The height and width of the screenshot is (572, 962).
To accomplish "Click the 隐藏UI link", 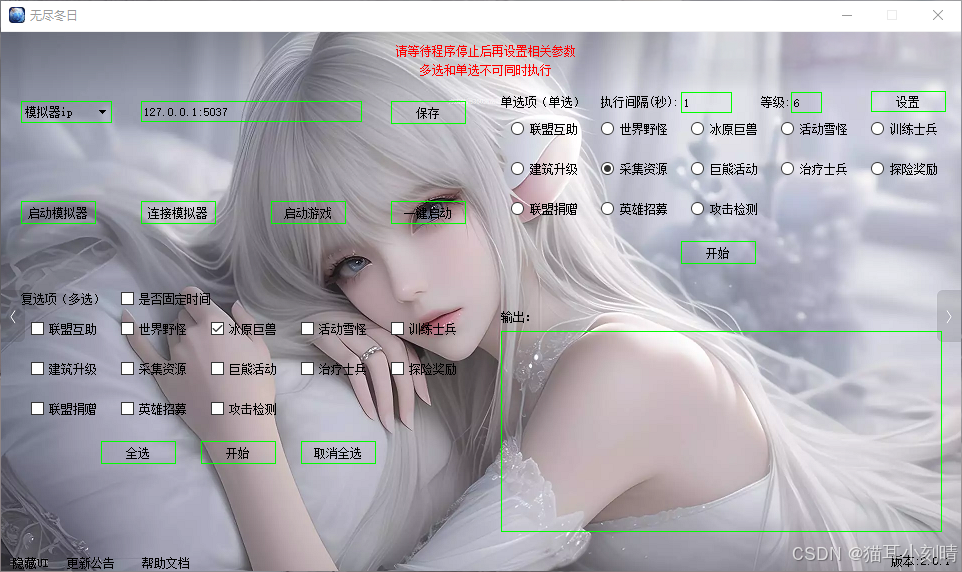I will click(x=29, y=563).
